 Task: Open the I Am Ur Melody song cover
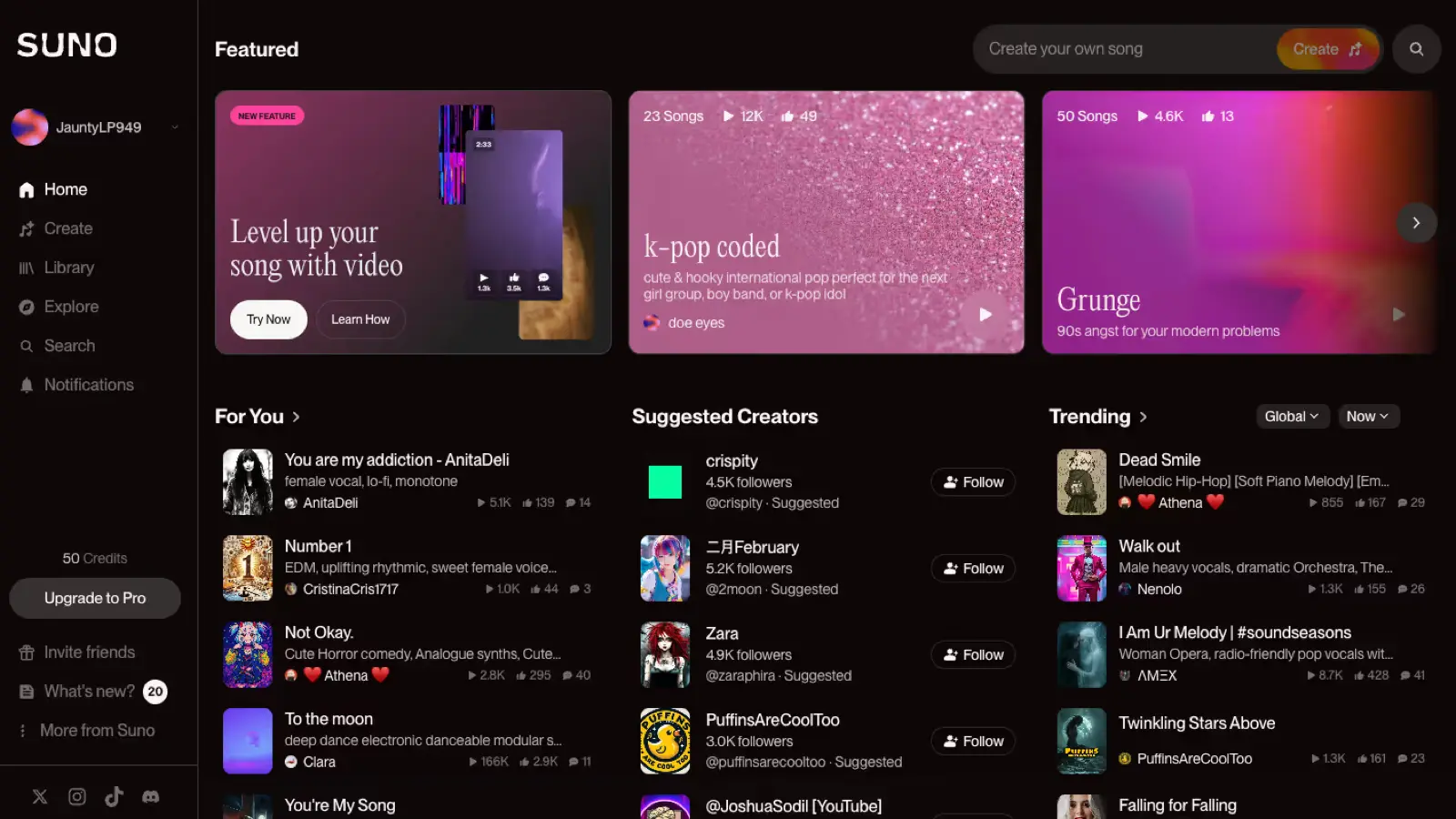tap(1081, 654)
